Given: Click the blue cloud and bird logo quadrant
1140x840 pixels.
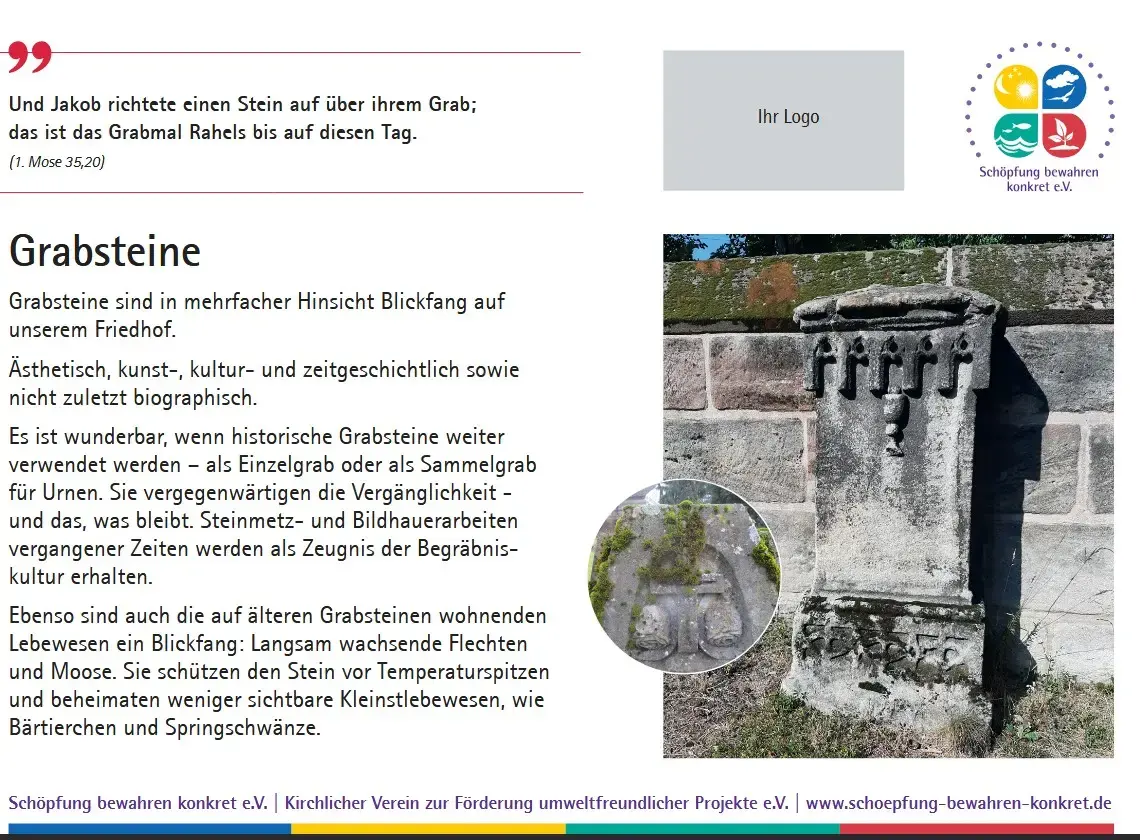Looking at the screenshot, I should 1063,87.
